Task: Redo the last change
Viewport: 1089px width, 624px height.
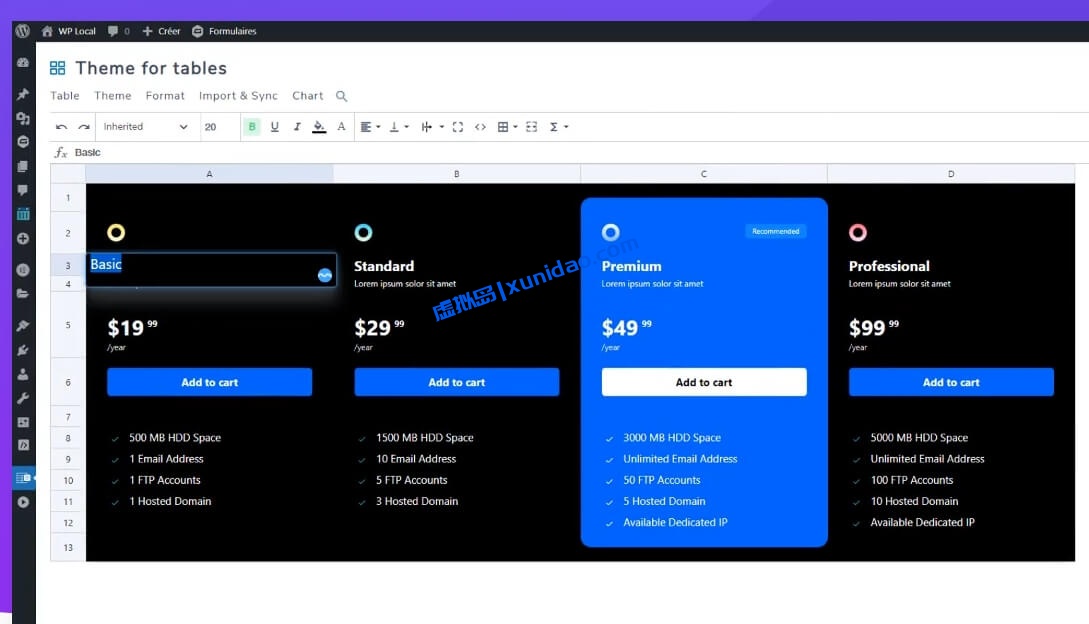Action: (83, 126)
